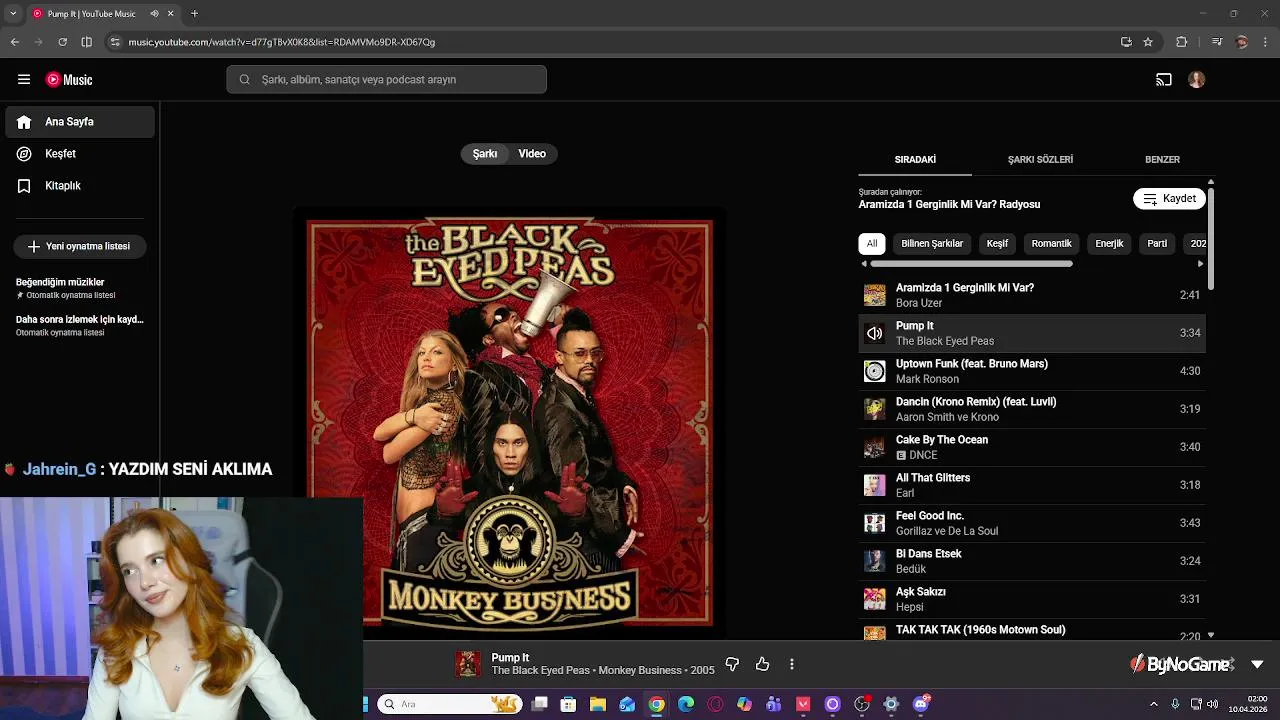Play Dancin (Krono Remix) from queue

click(1032, 409)
